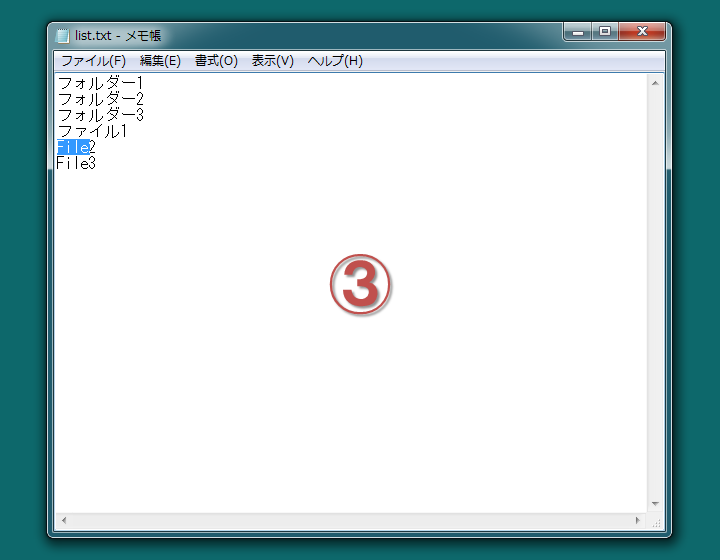Click the line フォルダー2
Image resolution: width=720 pixels, height=560 pixels.
tap(101, 99)
